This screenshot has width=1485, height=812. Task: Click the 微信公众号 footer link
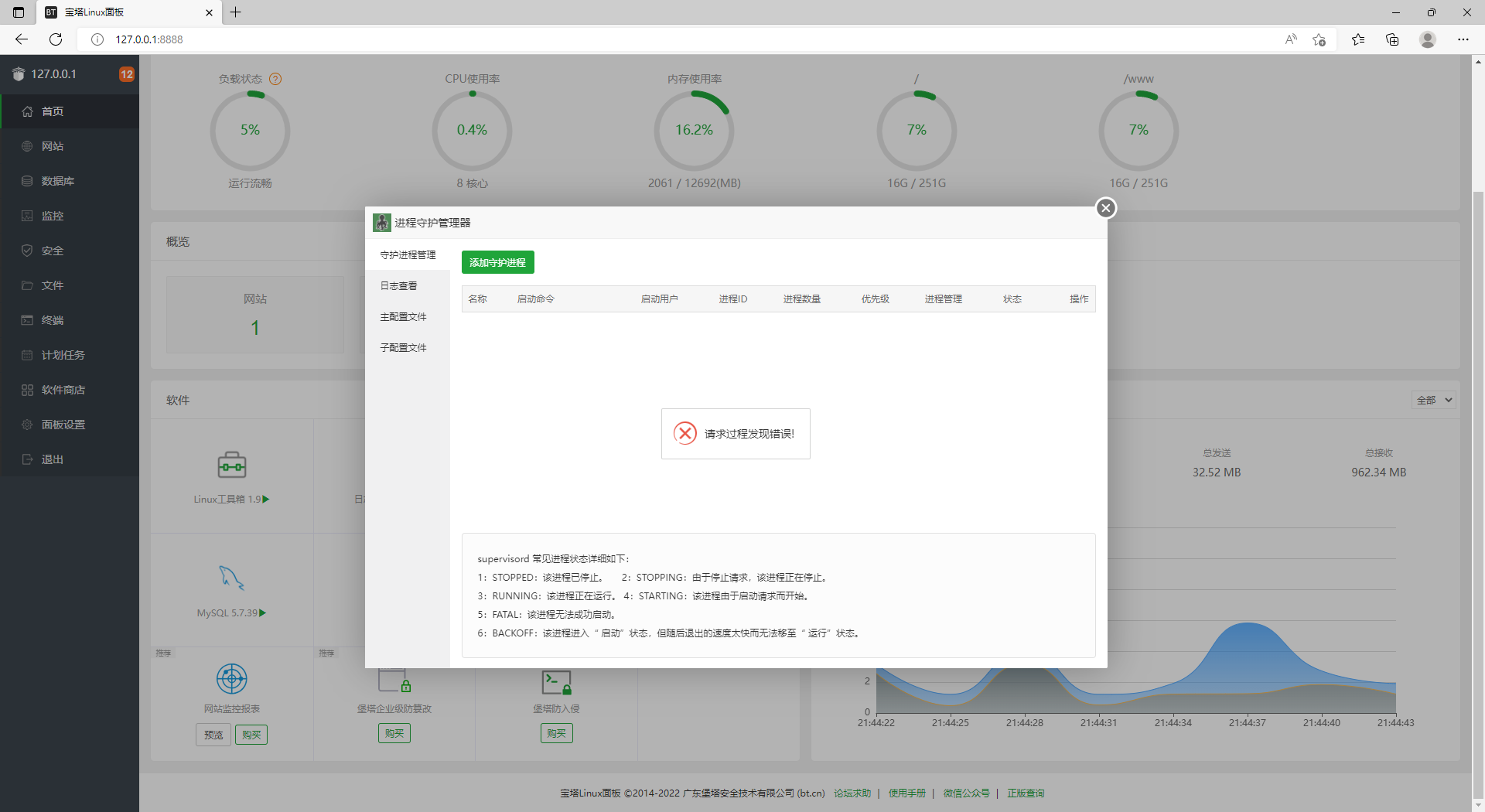[967, 793]
